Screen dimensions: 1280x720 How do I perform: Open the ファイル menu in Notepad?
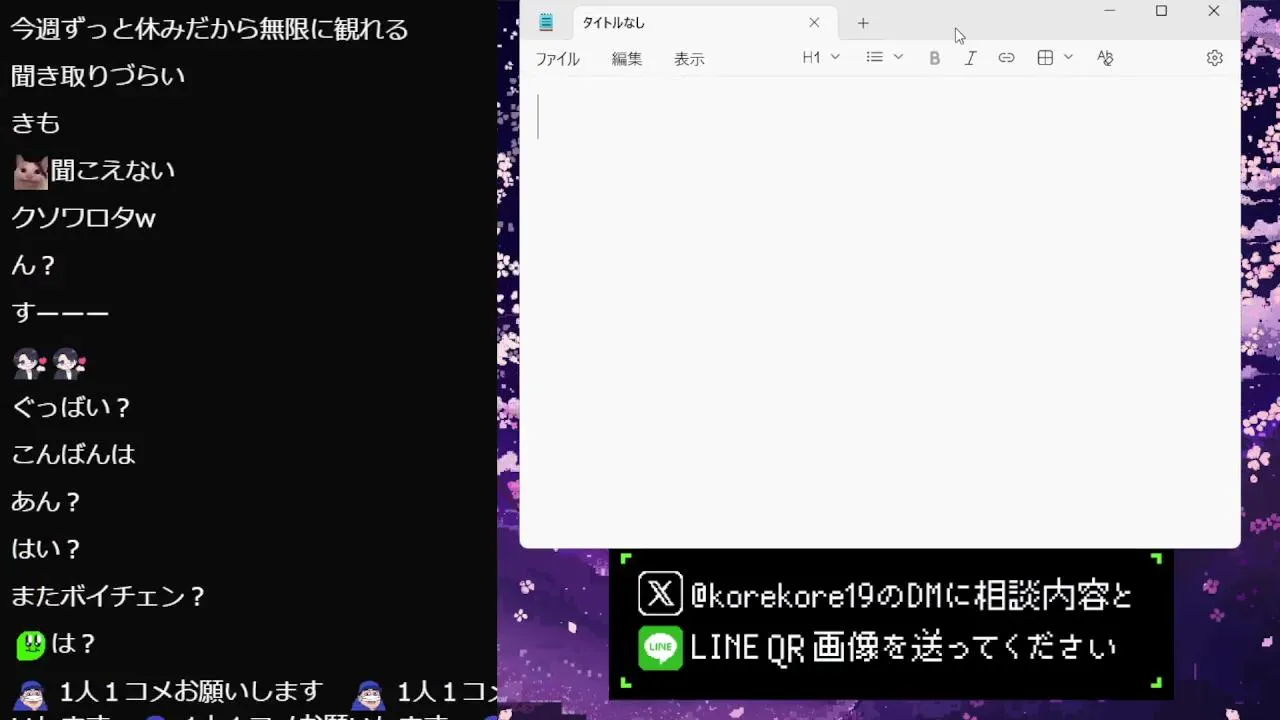tap(557, 59)
